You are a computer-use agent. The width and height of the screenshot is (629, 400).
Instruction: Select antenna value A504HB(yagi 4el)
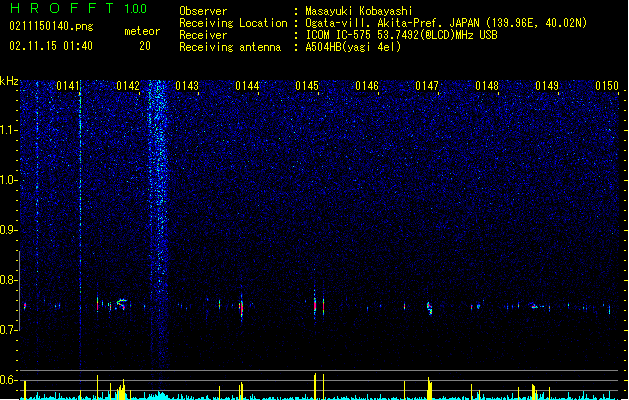pos(353,47)
